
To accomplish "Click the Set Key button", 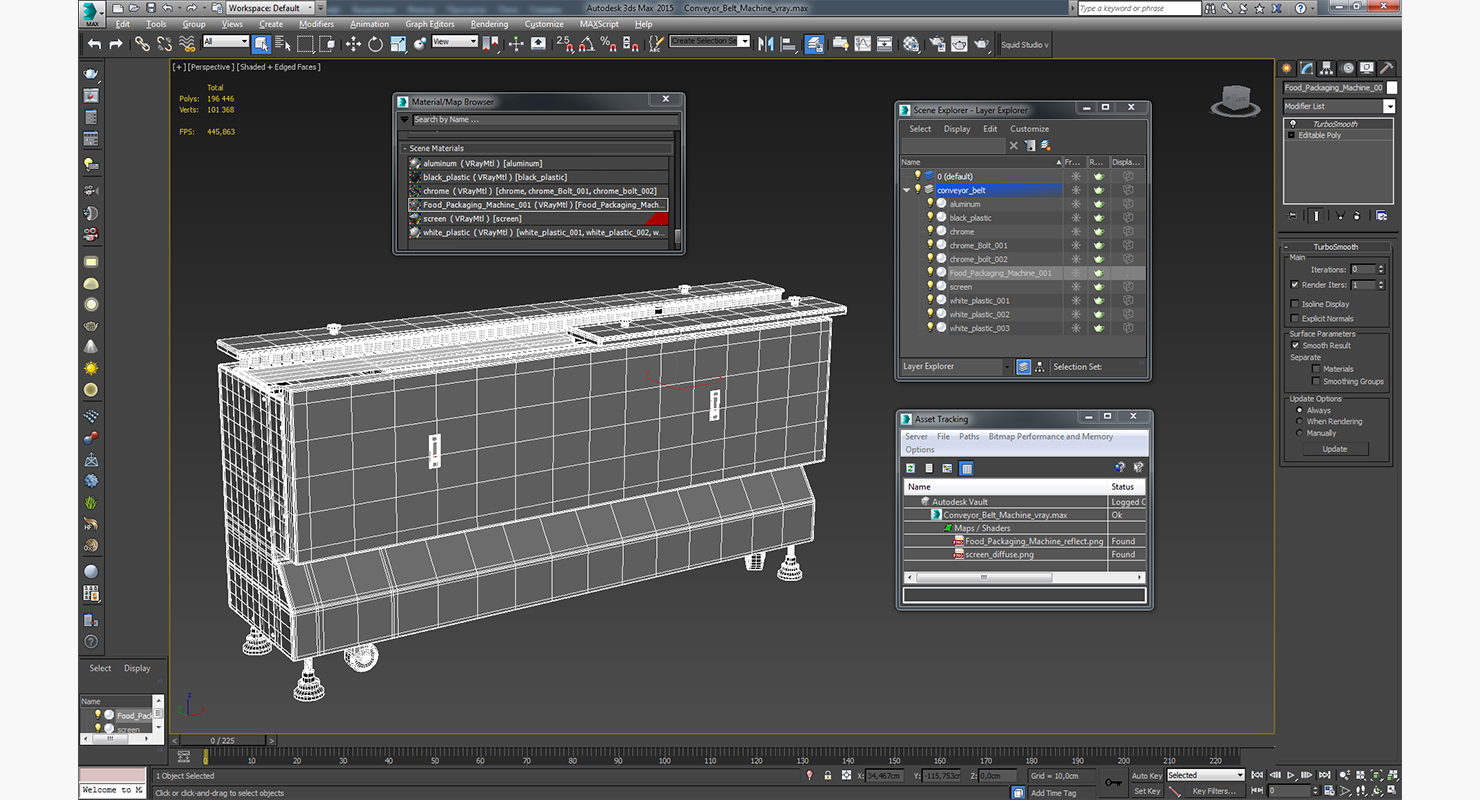I will [x=1147, y=791].
